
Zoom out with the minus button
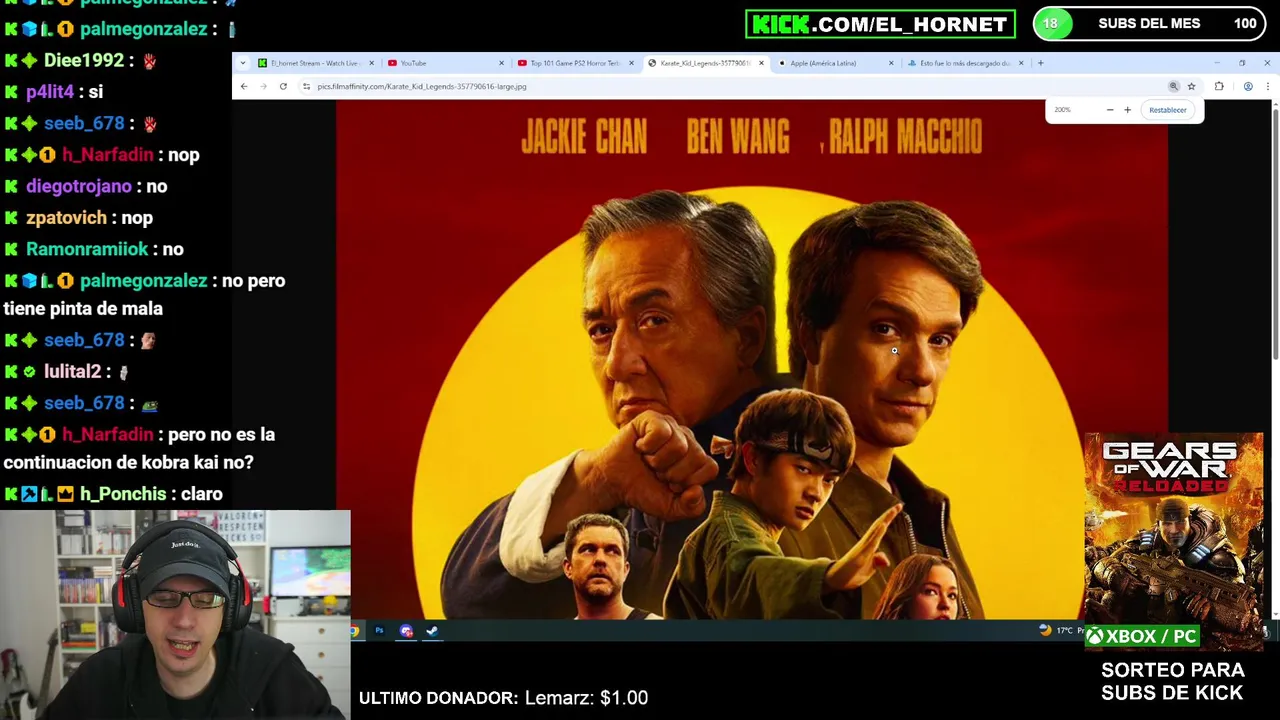[x=1110, y=110]
